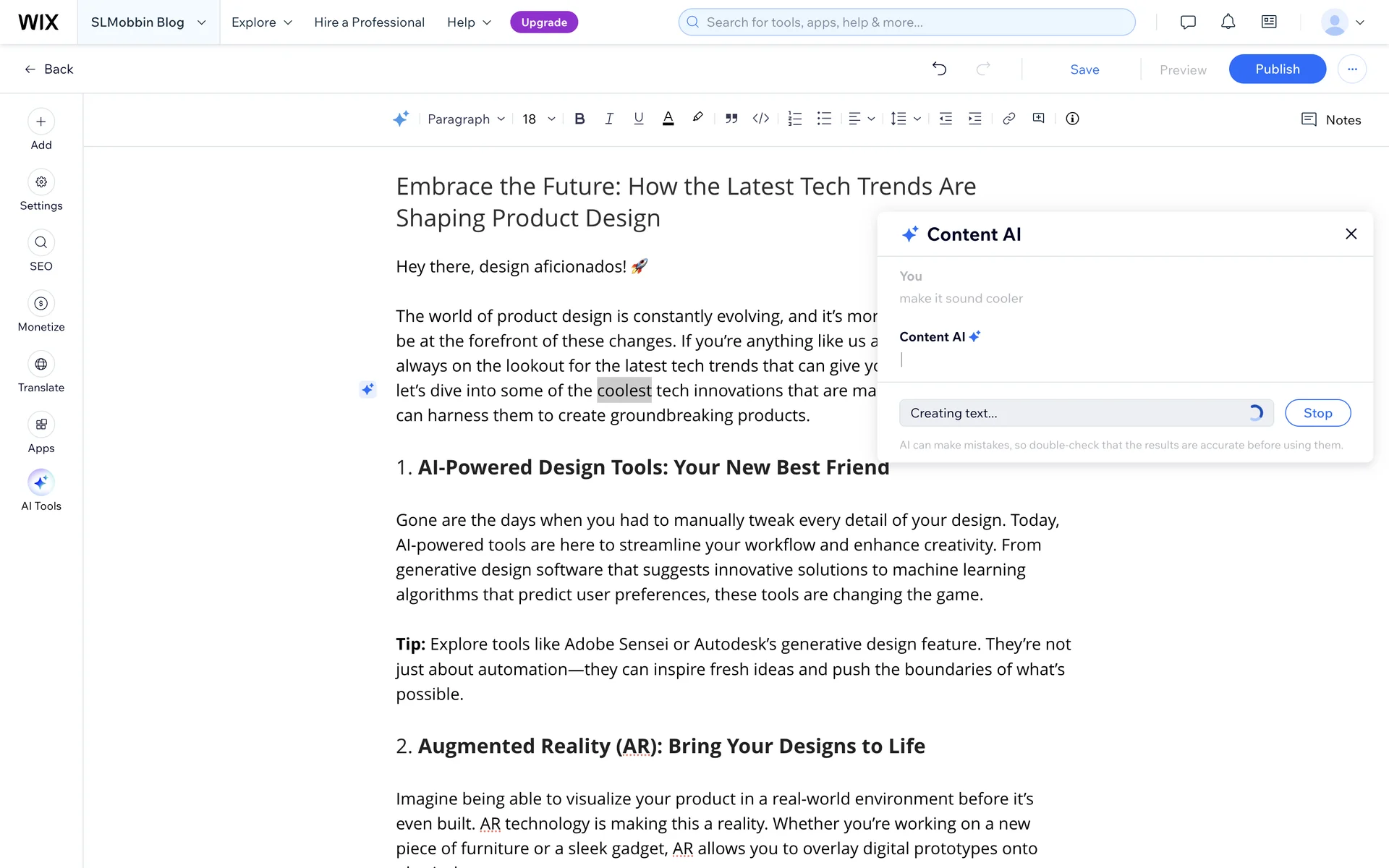Viewport: 1389px width, 868px height.
Task: Open the highlight color marker tool
Action: (697, 118)
